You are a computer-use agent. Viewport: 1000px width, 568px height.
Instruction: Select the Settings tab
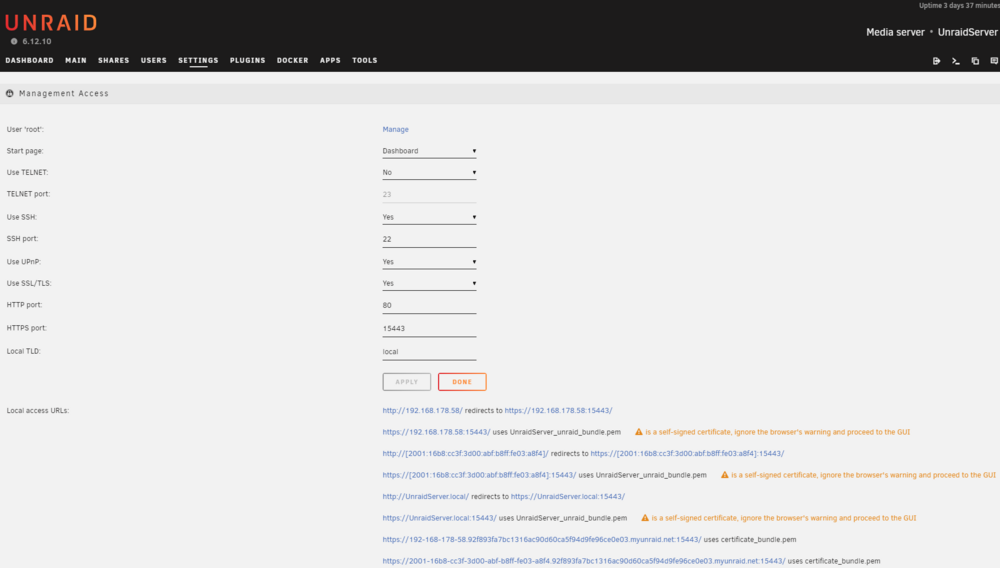pos(198,61)
